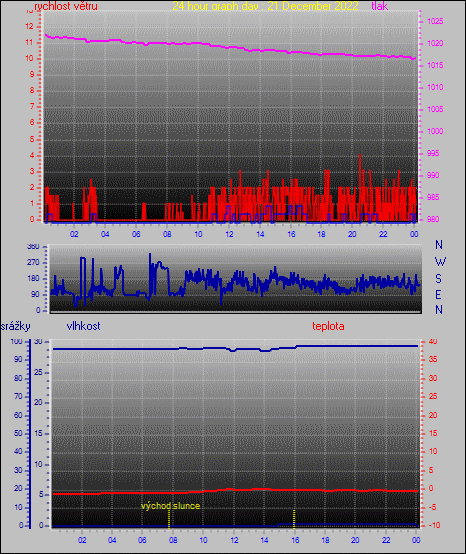466x554 pixels.
Task: Click the '24 hour graph day : 21 December 2022' title
Action: (265, 6)
